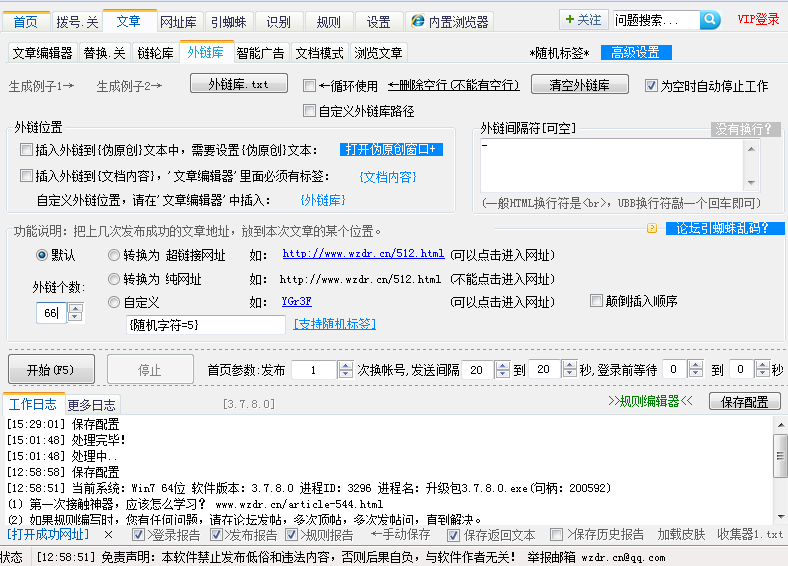This screenshot has height=566, width=788.
Task: Click the {随机字符=5} custom text field
Action: [206, 325]
